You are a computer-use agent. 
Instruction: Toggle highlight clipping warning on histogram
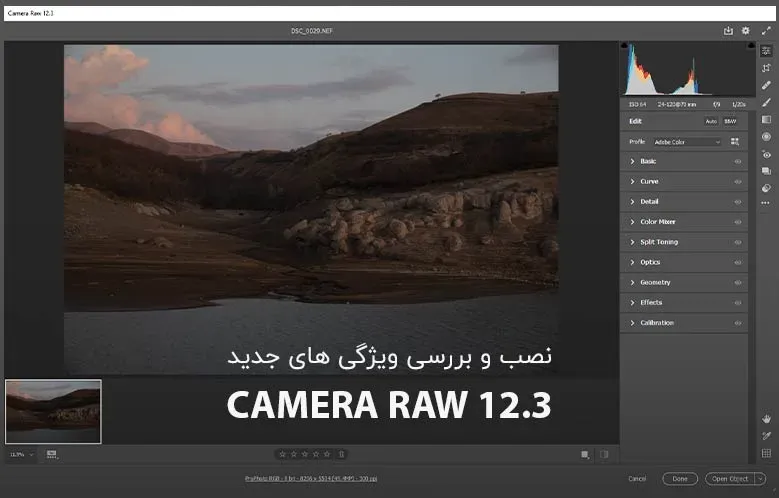(x=751, y=45)
